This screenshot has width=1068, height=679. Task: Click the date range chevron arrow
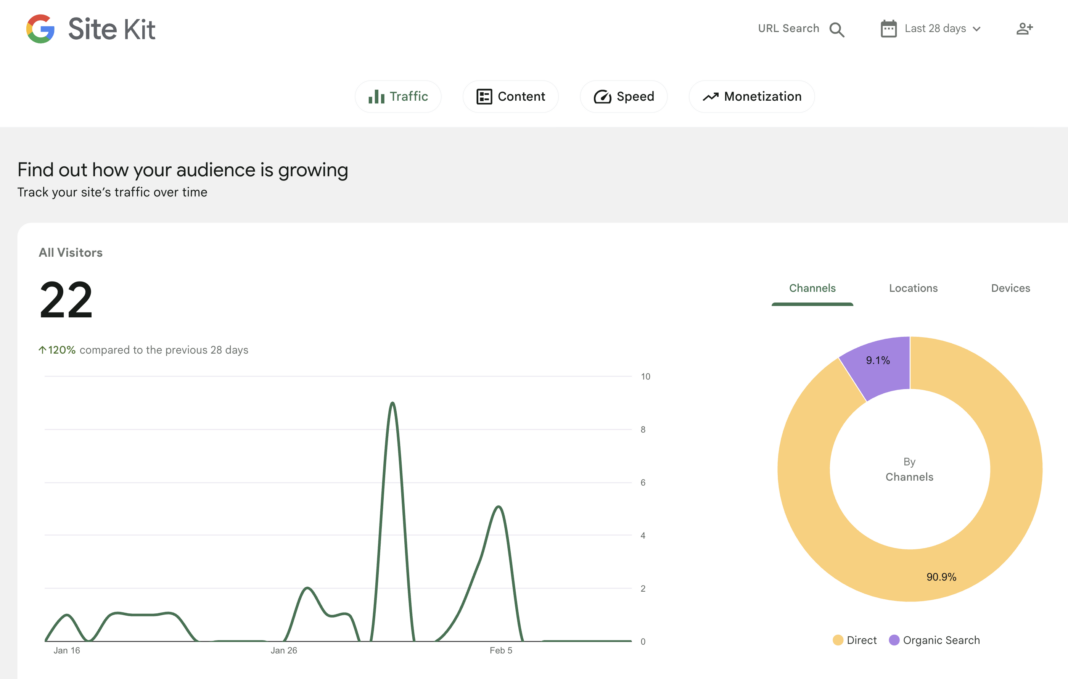pyautogui.click(x=977, y=29)
